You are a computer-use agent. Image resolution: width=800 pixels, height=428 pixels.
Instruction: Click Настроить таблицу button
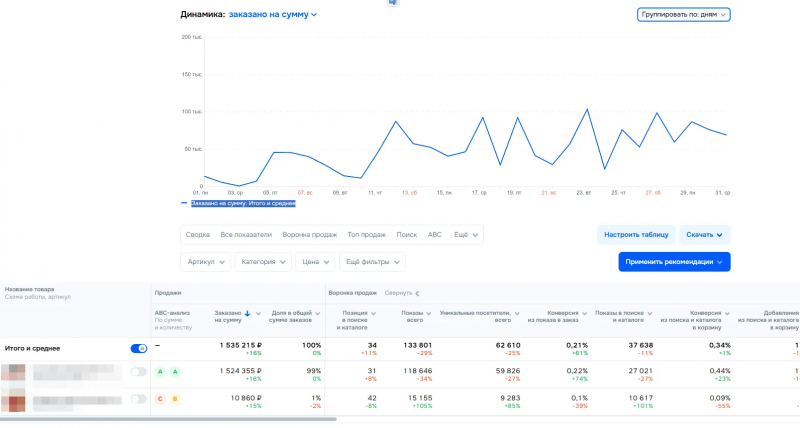(x=636, y=235)
